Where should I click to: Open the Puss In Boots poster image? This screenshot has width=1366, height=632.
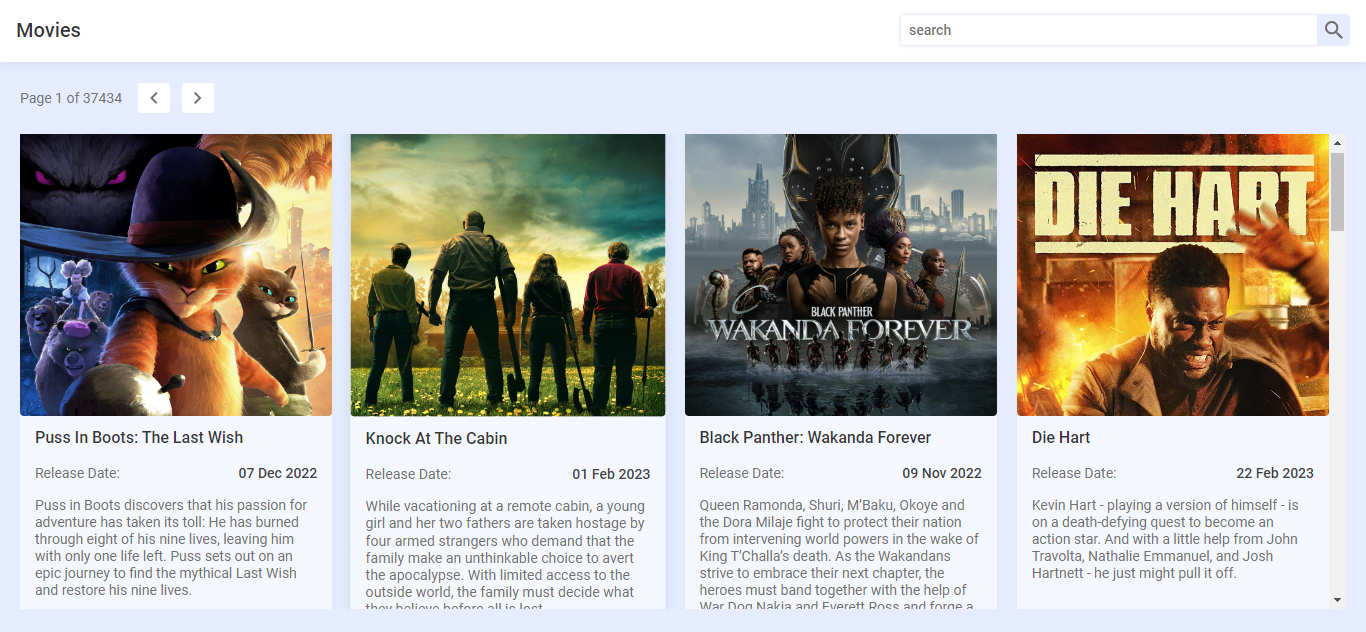[x=176, y=275]
